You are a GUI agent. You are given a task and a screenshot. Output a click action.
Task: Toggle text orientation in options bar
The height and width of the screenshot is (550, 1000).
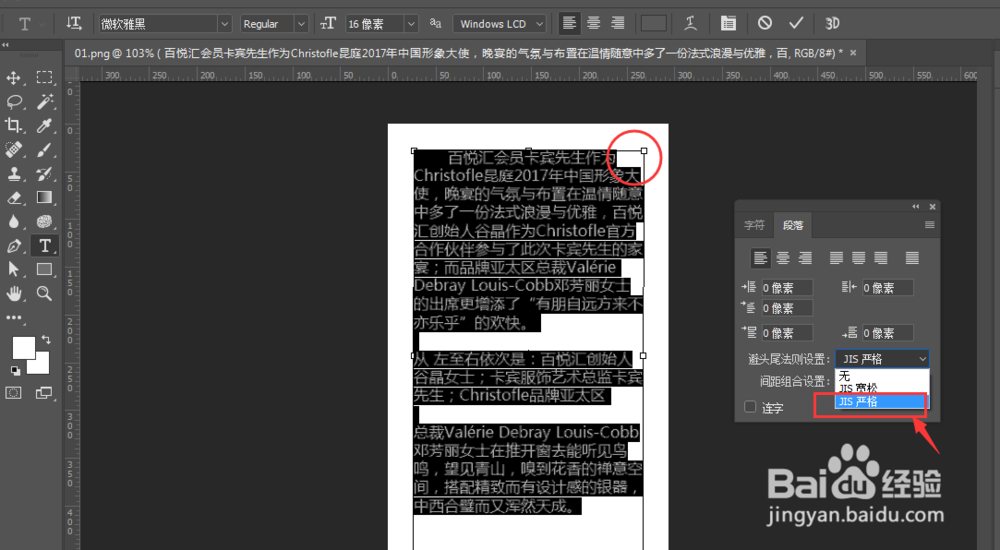pos(74,24)
